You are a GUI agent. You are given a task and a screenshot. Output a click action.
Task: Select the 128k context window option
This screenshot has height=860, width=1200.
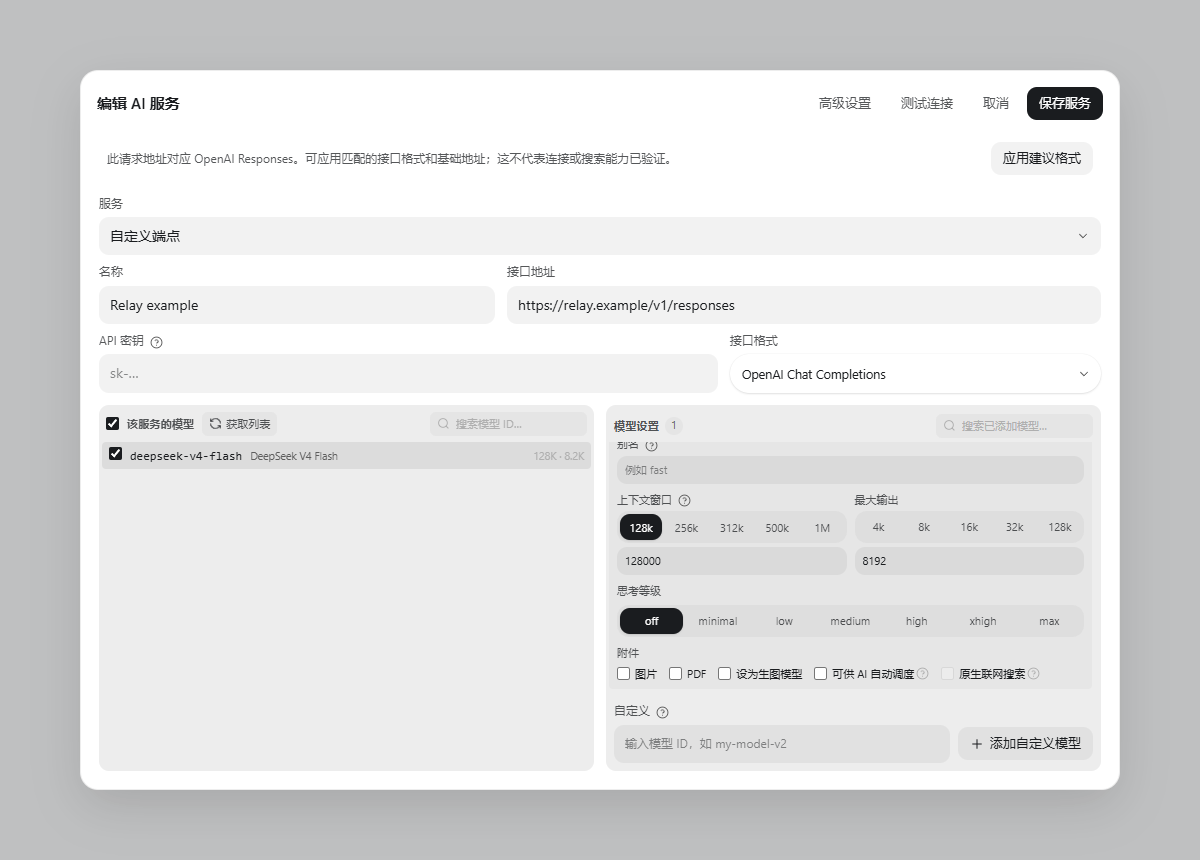click(x=641, y=527)
